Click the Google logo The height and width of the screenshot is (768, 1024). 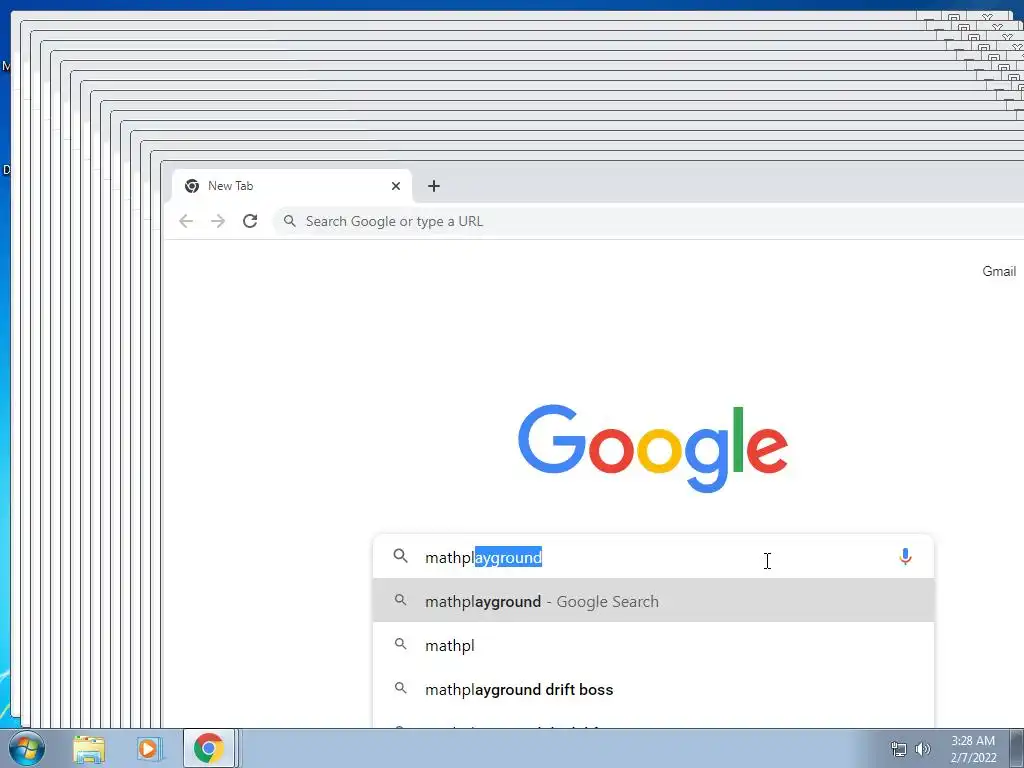(653, 448)
